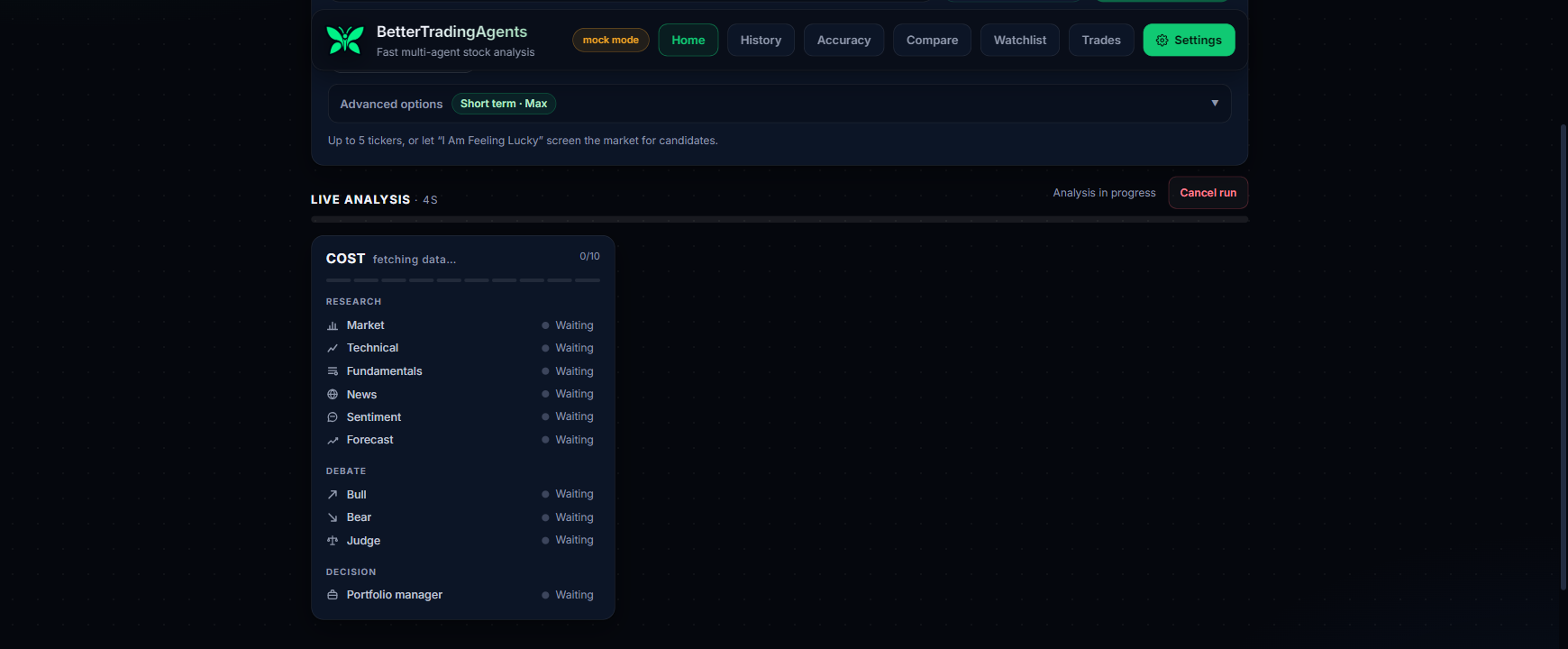Click the Judge scales icon
The height and width of the screenshot is (649, 1568).
tap(333, 541)
